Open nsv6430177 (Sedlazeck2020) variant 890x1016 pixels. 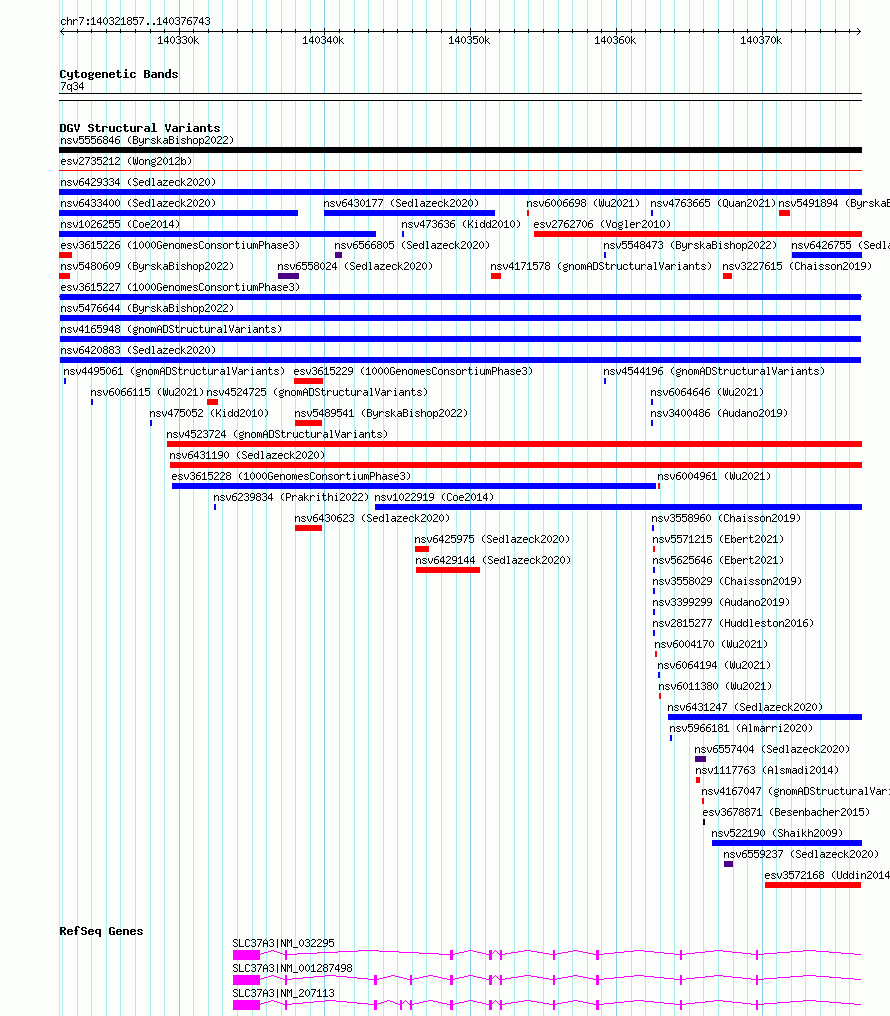point(401,203)
